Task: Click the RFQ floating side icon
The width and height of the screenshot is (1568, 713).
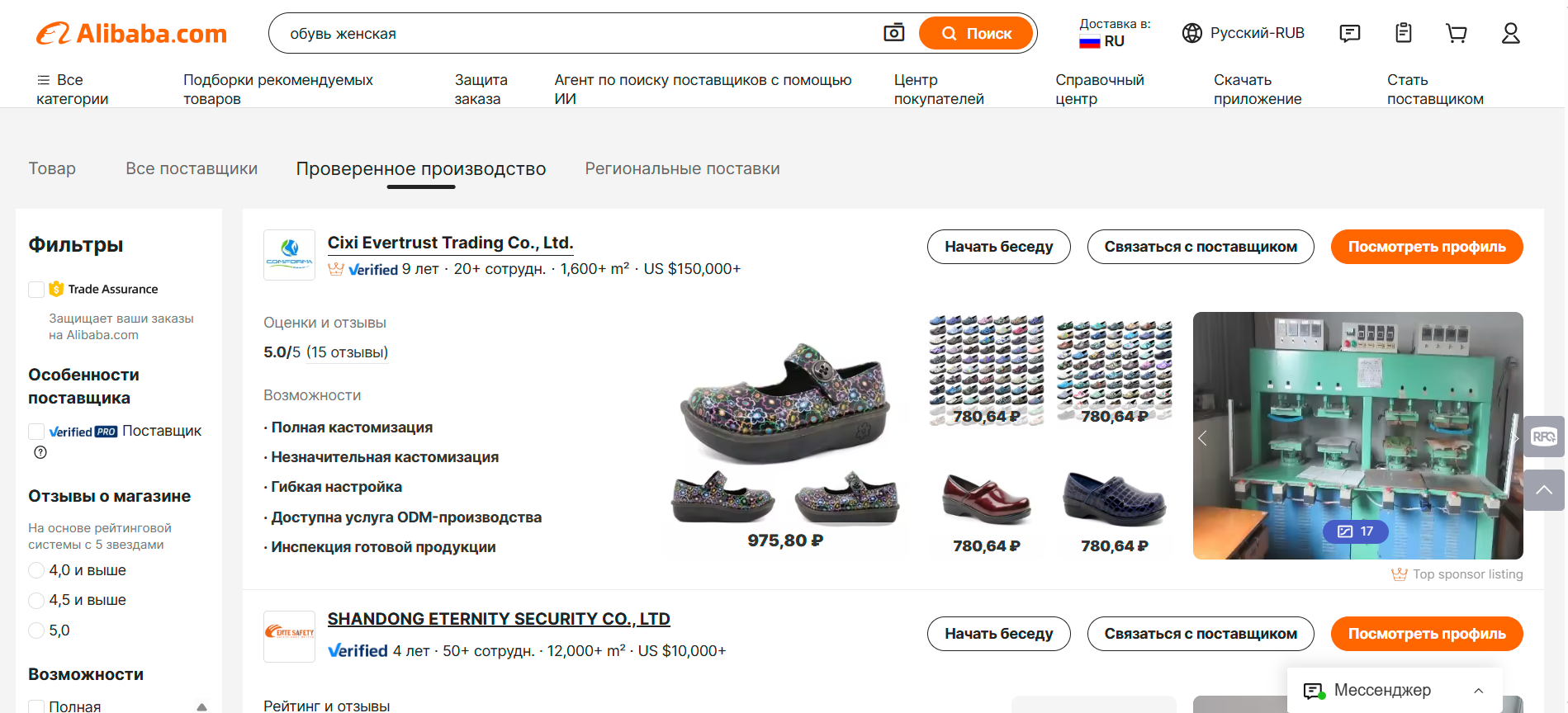Action: pyautogui.click(x=1543, y=437)
